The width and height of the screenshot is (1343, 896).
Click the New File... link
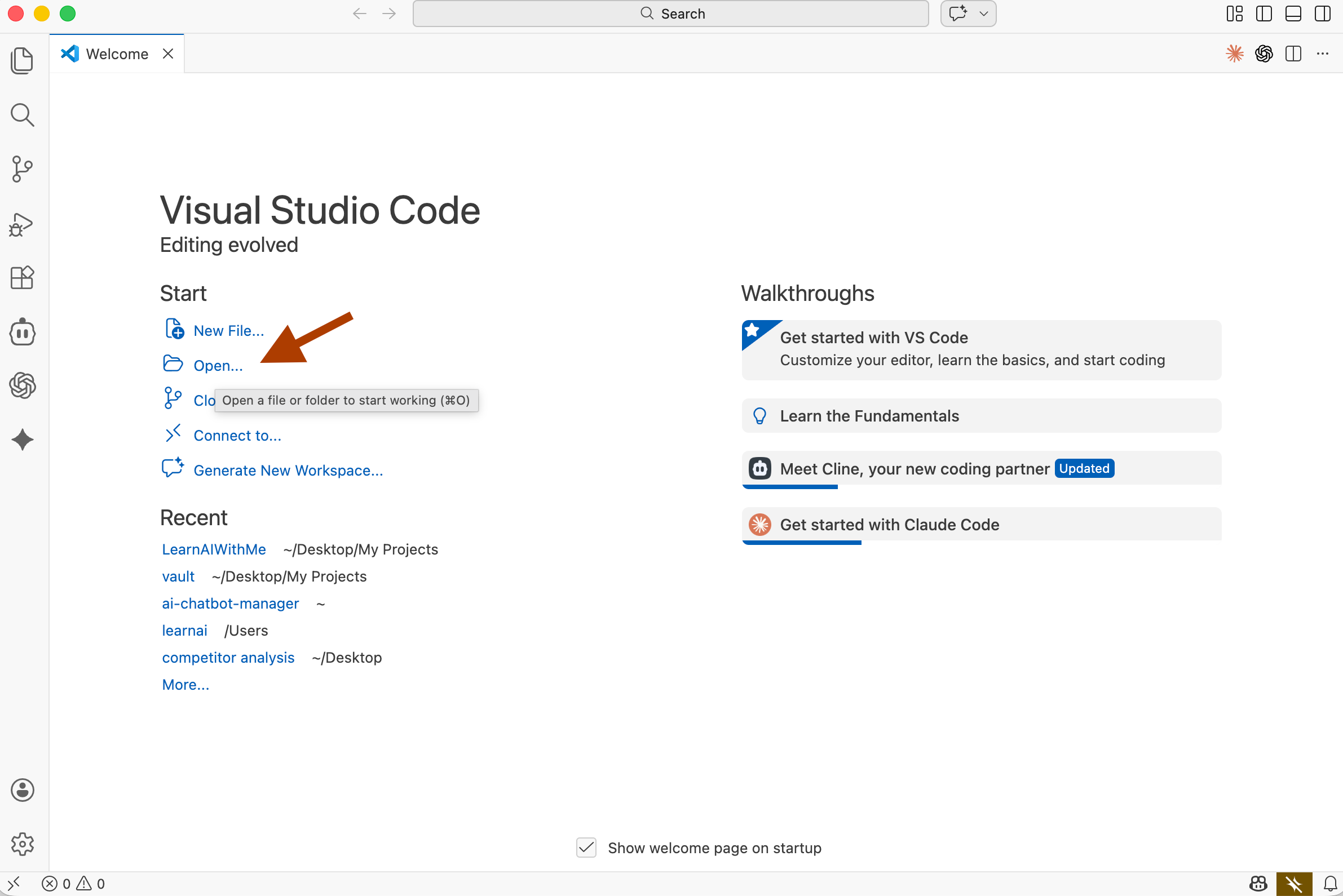pos(228,331)
